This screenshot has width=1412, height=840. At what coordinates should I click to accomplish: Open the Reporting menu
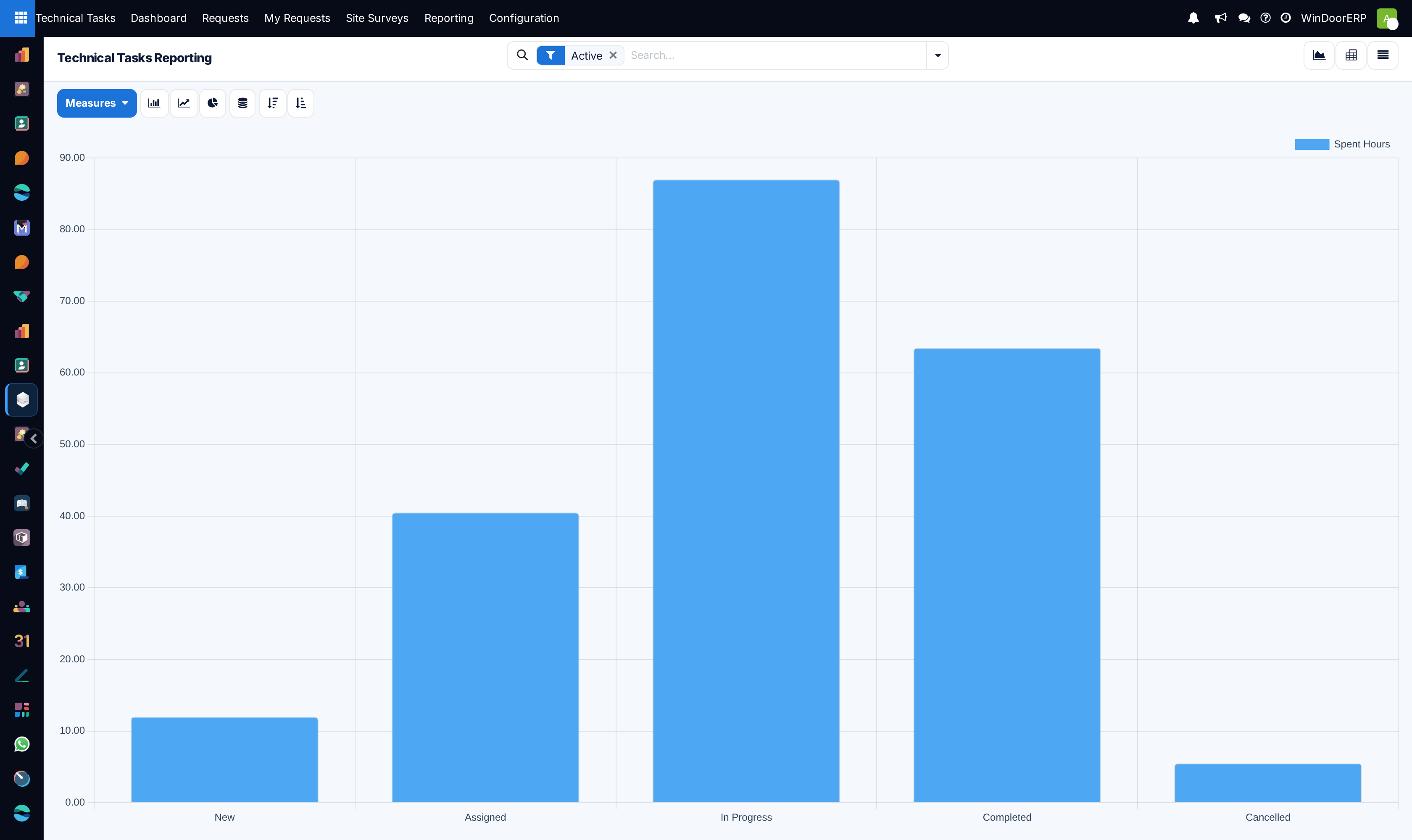point(449,18)
